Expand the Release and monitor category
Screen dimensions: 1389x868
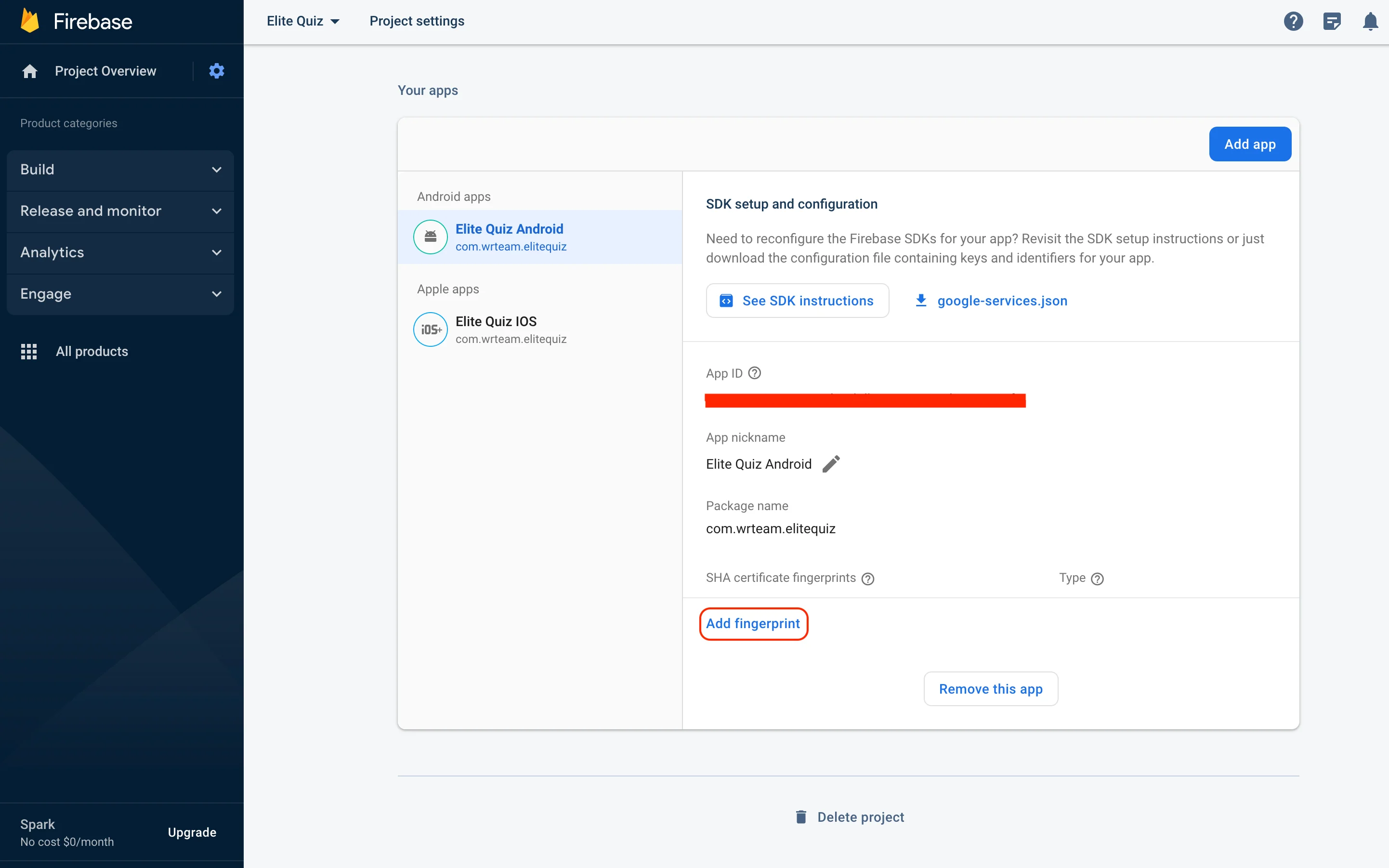119,210
